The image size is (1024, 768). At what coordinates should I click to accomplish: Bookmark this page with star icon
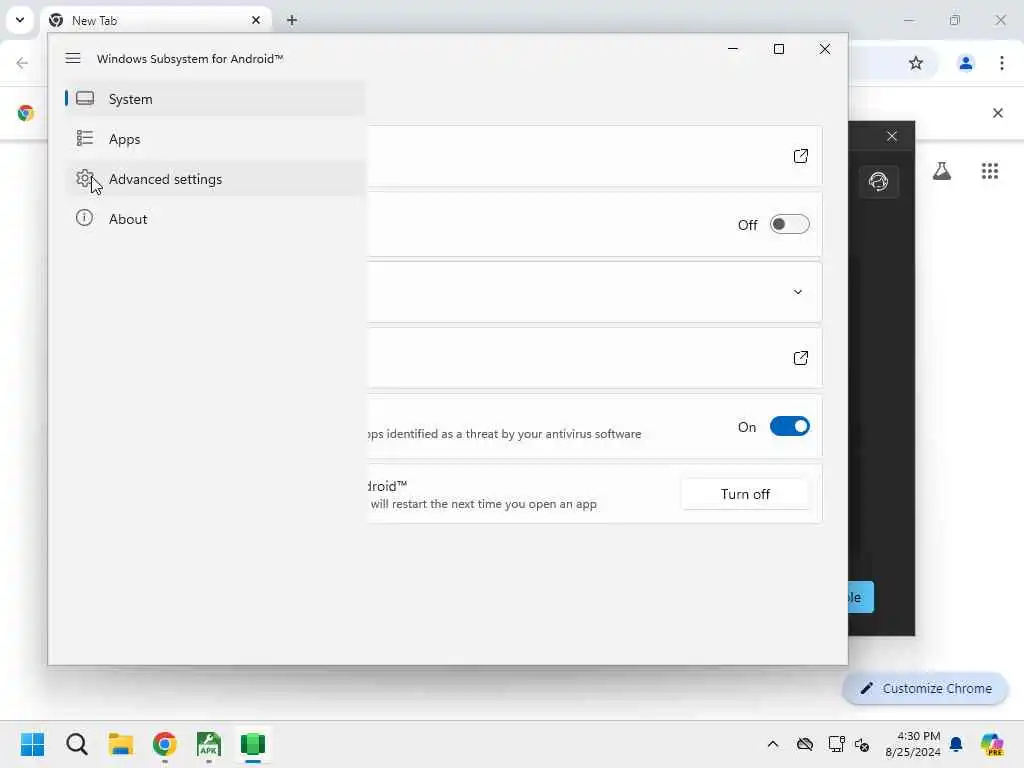click(916, 63)
